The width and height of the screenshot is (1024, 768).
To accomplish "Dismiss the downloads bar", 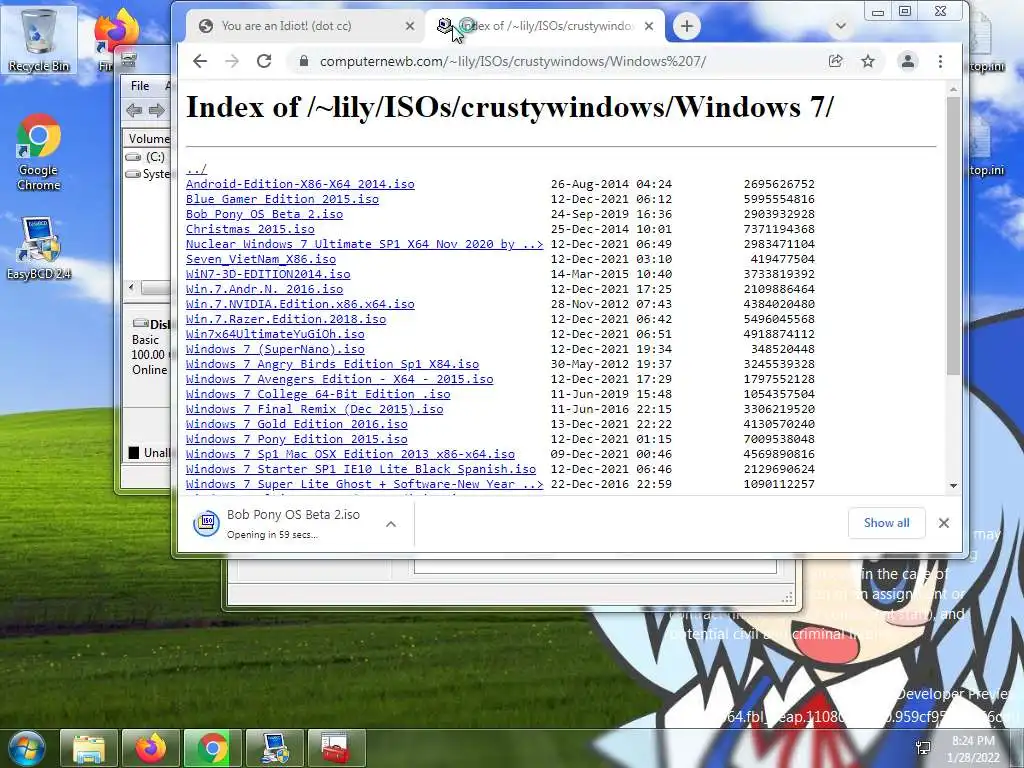I will click(944, 523).
